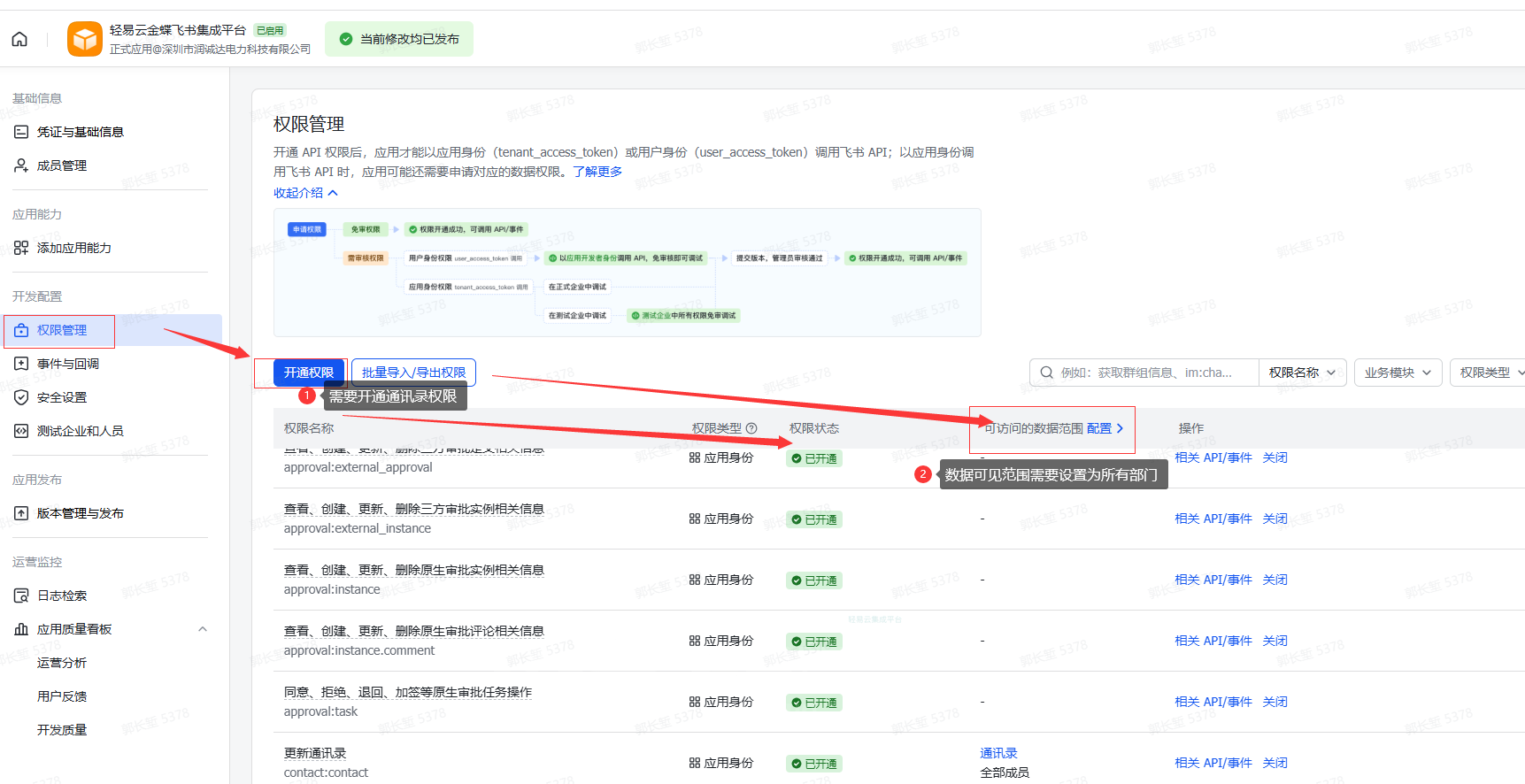The image size is (1525, 784).
Task: Open 相关 API/事件 for approval:external_approval
Action: [1213, 457]
